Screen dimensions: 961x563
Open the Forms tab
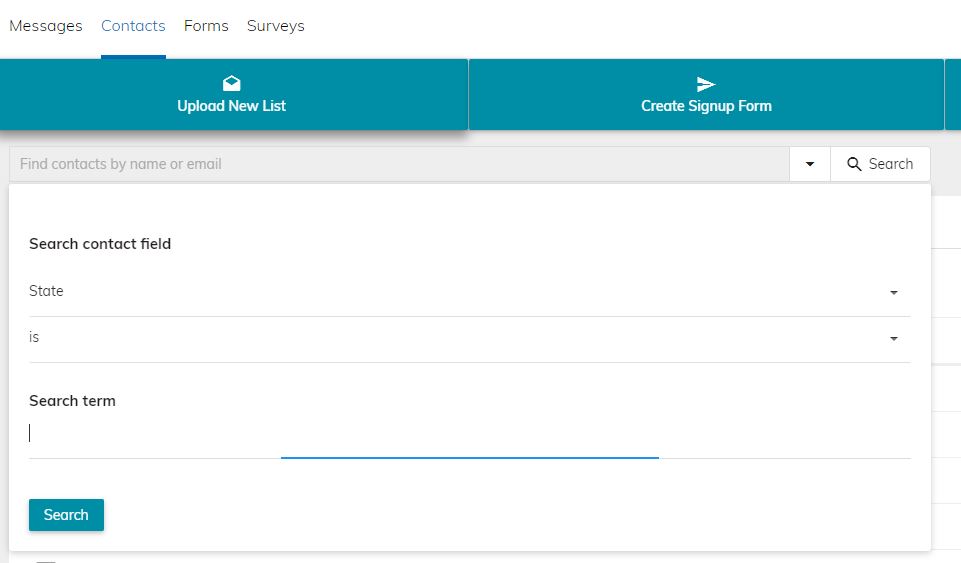[206, 26]
